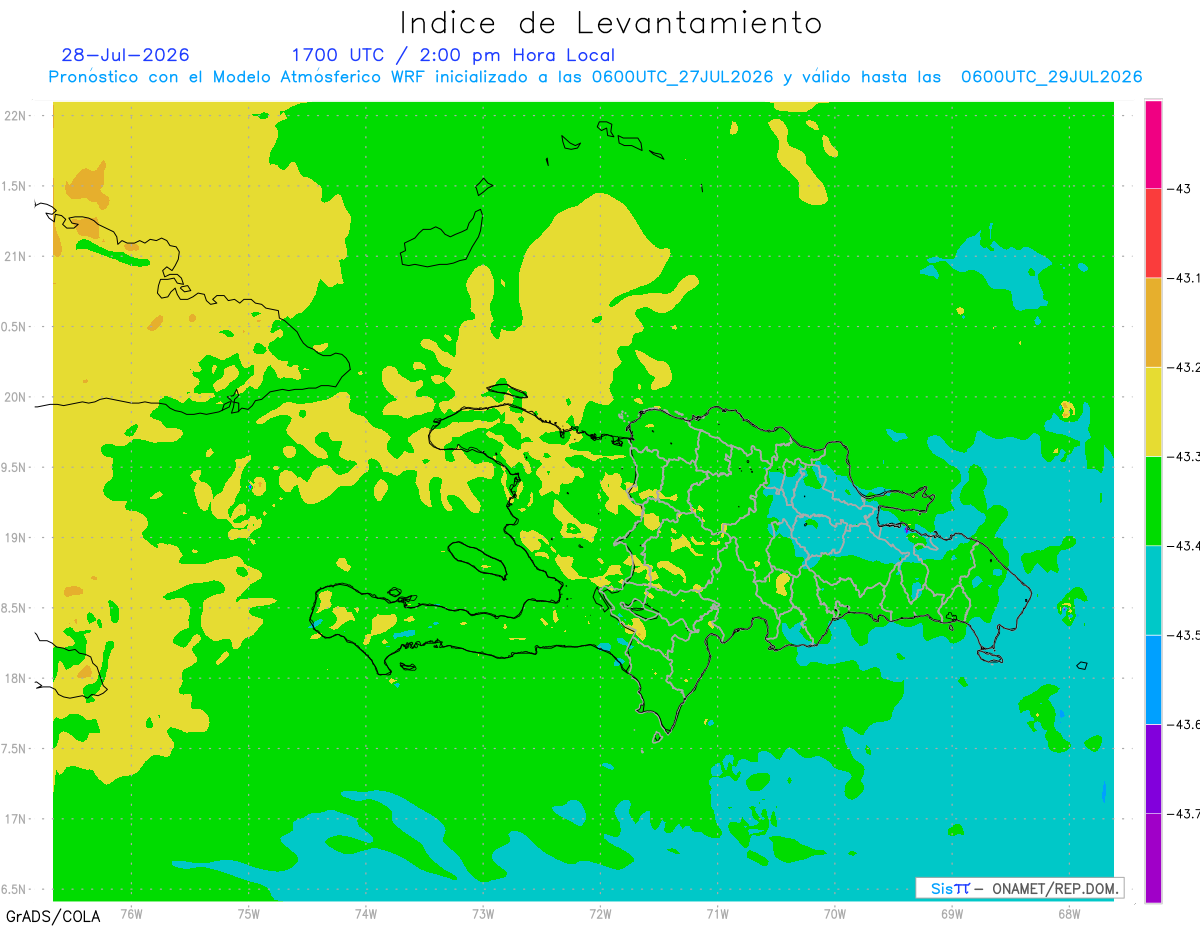Image resolution: width=1200 pixels, height=927 pixels.
Task: Click the '-43' colorbar value
Action: (1179, 189)
